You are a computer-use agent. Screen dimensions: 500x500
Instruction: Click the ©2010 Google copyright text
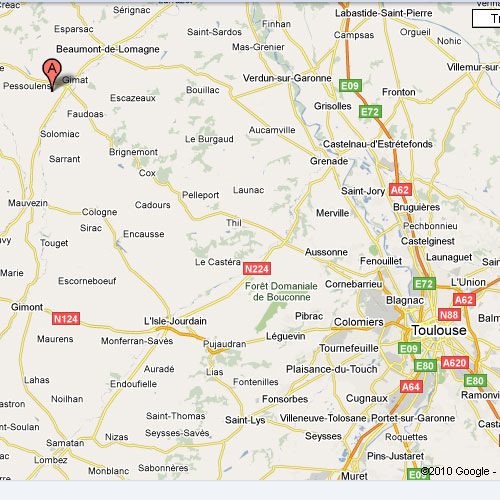click(x=455, y=471)
